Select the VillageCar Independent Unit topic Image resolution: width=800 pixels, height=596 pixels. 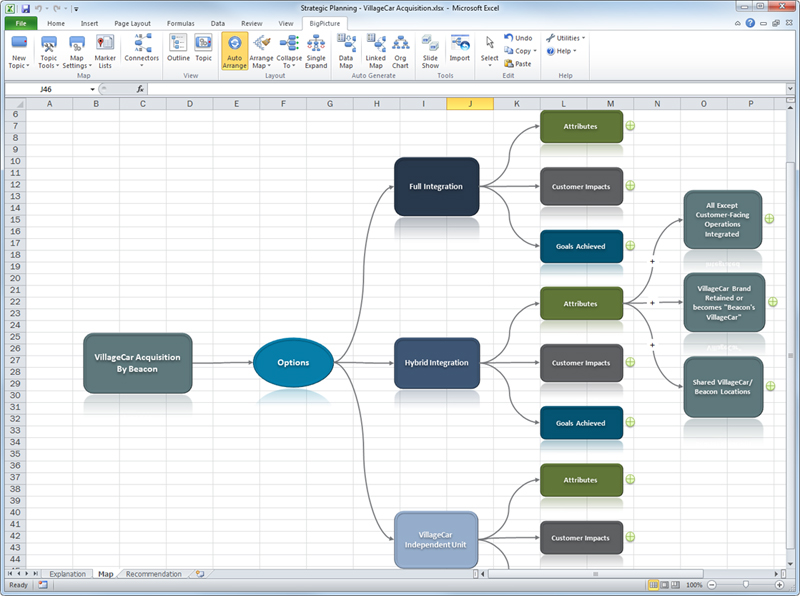tap(436, 540)
